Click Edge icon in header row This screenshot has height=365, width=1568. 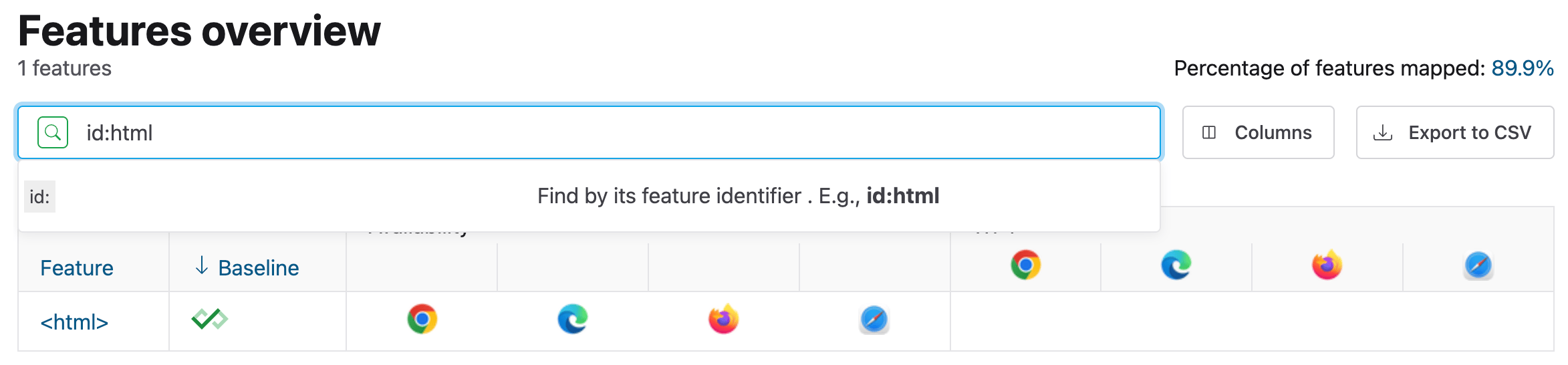click(x=1176, y=265)
